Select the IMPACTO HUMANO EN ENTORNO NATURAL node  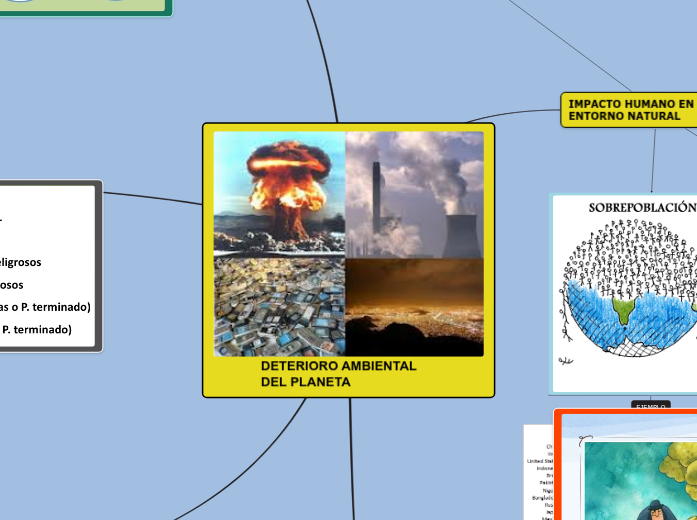pyautogui.click(x=630, y=110)
